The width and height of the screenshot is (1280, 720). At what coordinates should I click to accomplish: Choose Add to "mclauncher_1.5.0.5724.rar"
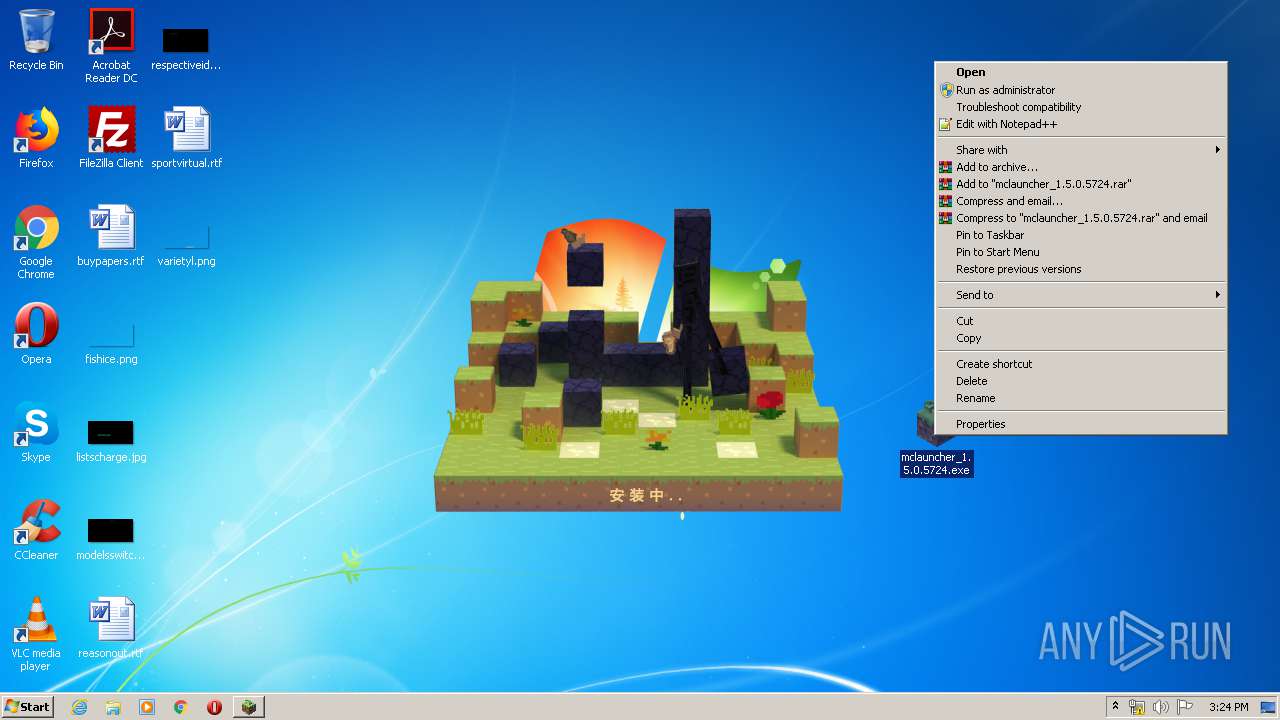pyautogui.click(x=1080, y=184)
